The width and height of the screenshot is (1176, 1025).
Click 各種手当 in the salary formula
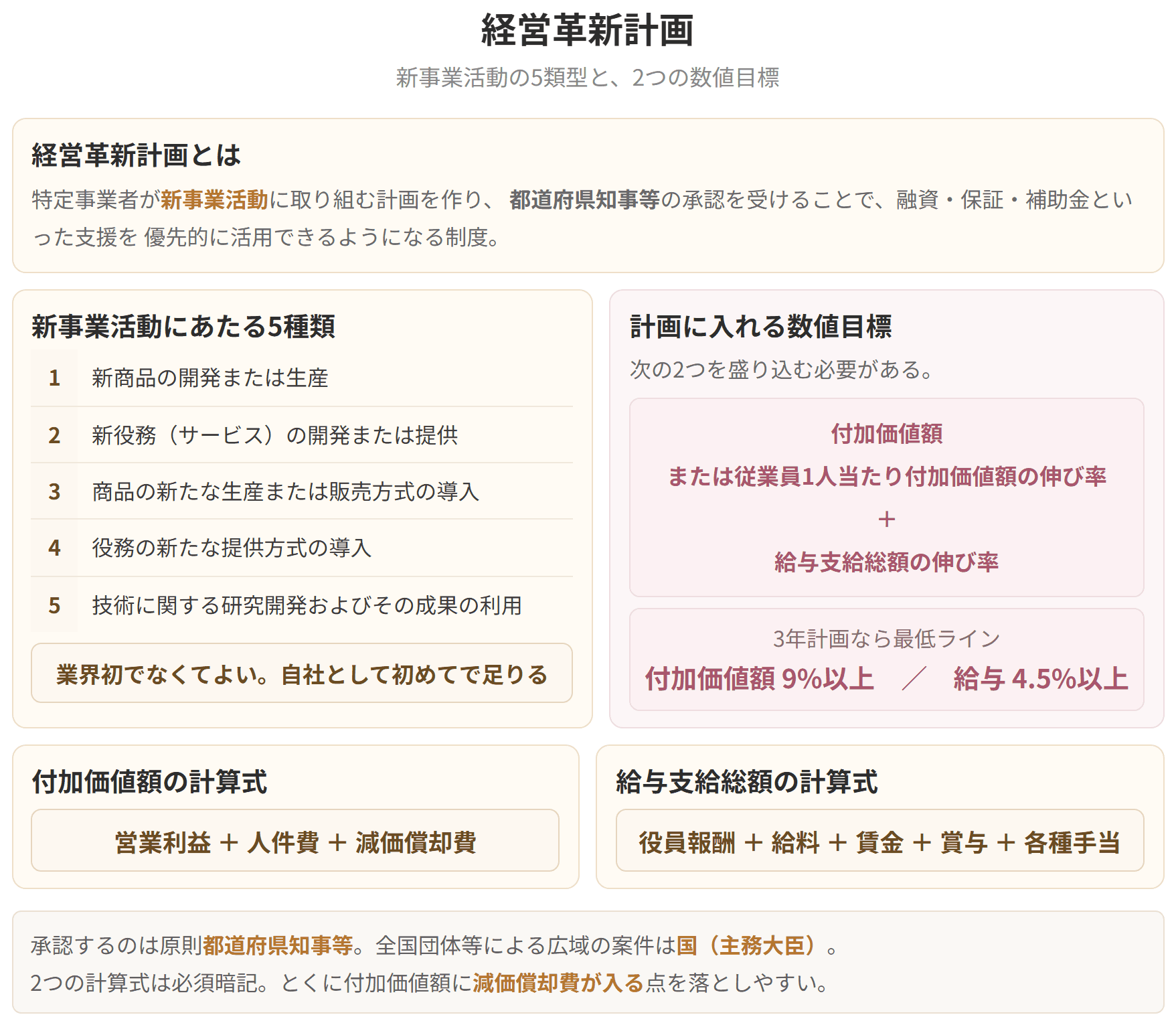[1072, 843]
